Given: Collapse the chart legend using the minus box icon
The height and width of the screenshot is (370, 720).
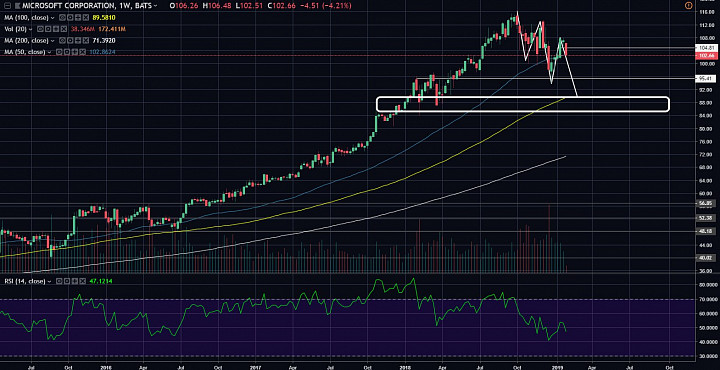Looking at the screenshot, I should coord(8,6).
